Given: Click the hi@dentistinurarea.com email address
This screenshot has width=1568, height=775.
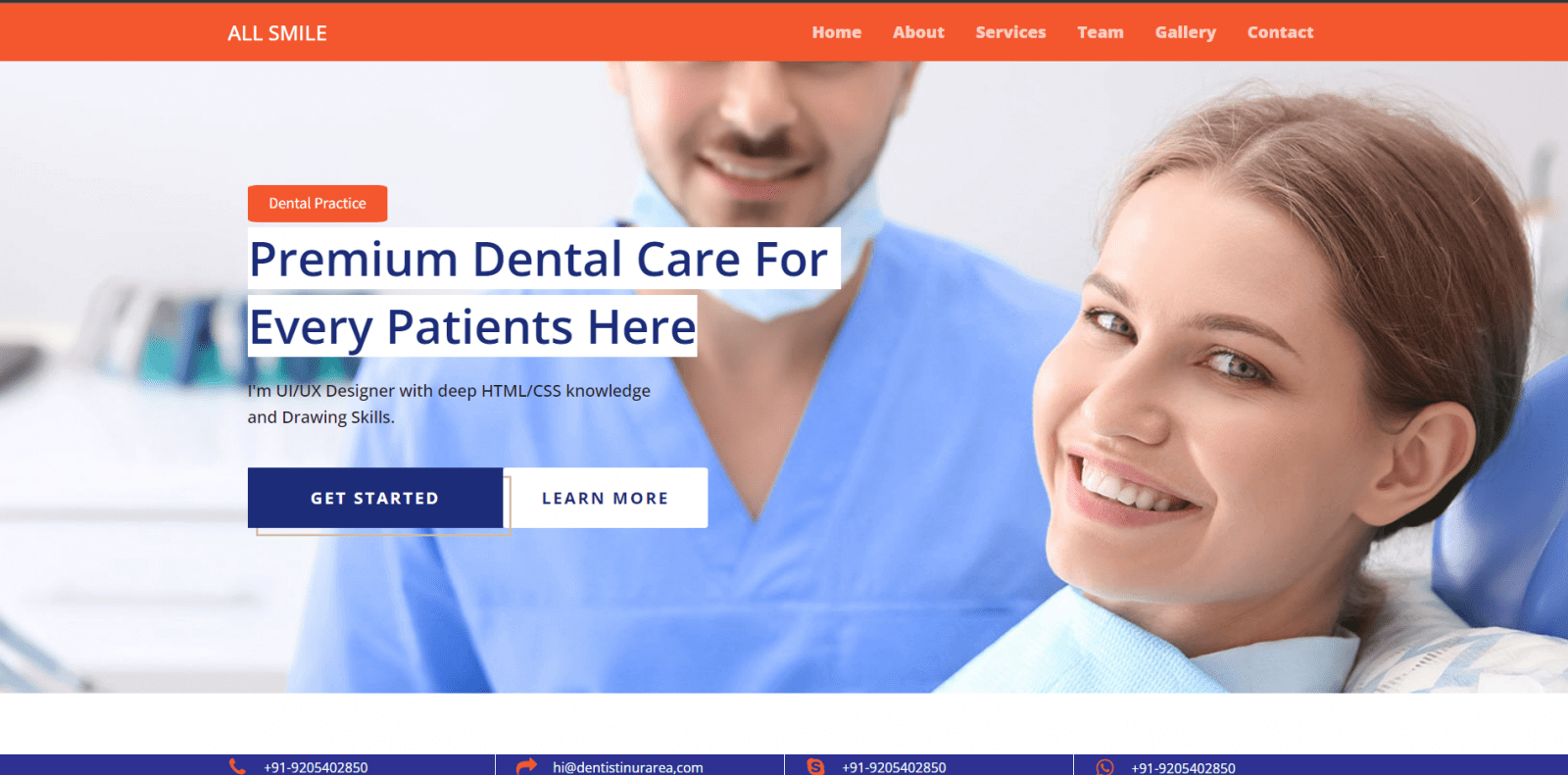Looking at the screenshot, I should point(627,767).
